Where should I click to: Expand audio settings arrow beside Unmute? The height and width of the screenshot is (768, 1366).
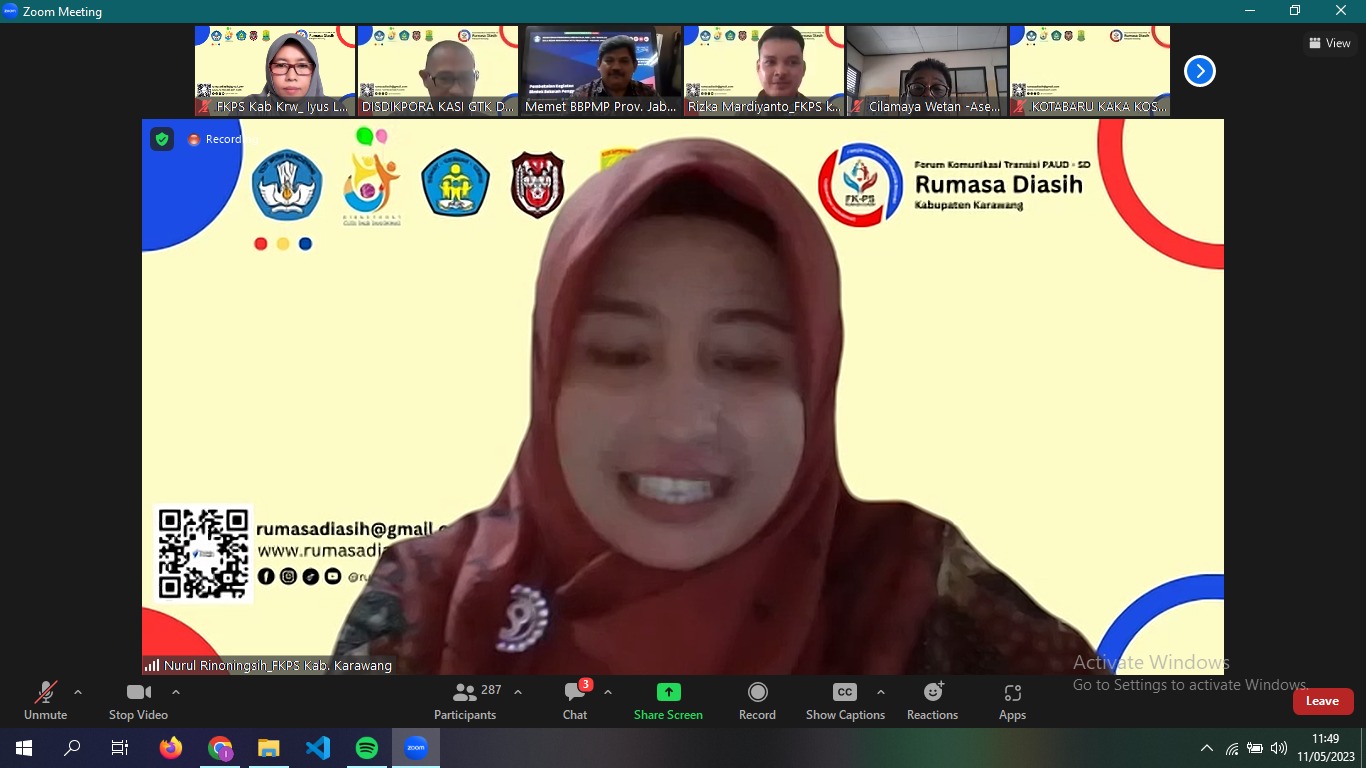click(78, 692)
